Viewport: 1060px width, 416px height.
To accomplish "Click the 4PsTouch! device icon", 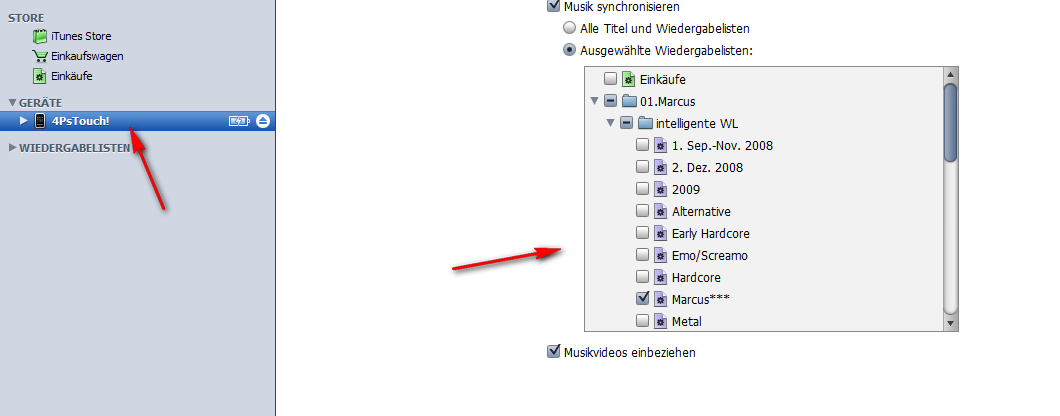I will [40, 121].
